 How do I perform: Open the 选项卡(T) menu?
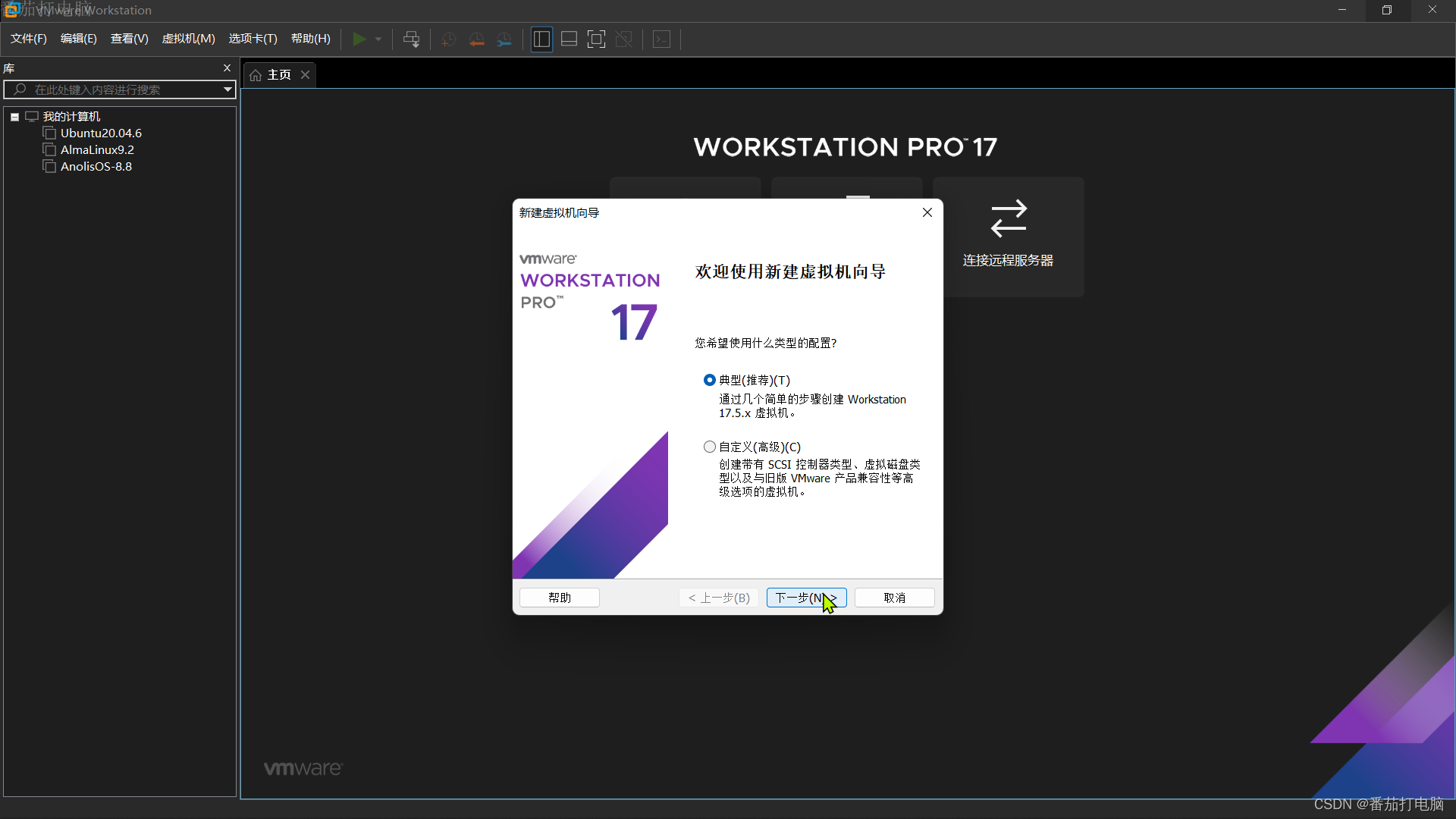(x=253, y=39)
